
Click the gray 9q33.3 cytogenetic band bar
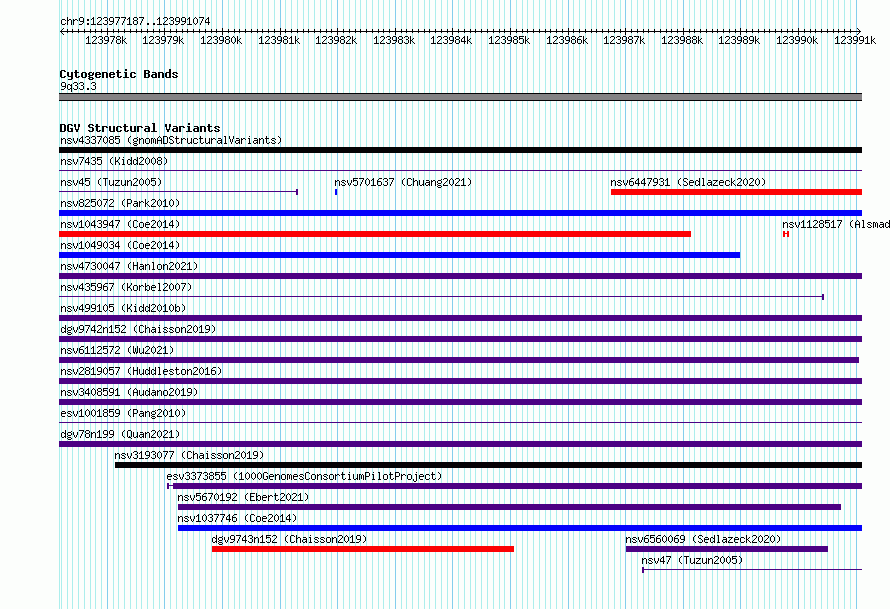[x=460, y=97]
